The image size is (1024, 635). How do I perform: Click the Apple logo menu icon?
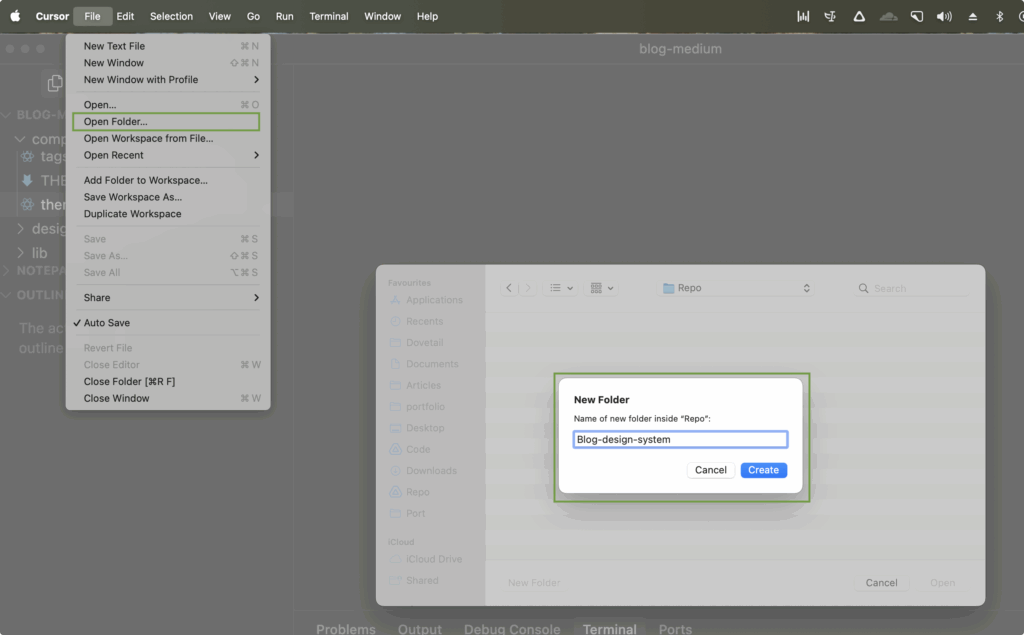(15, 16)
